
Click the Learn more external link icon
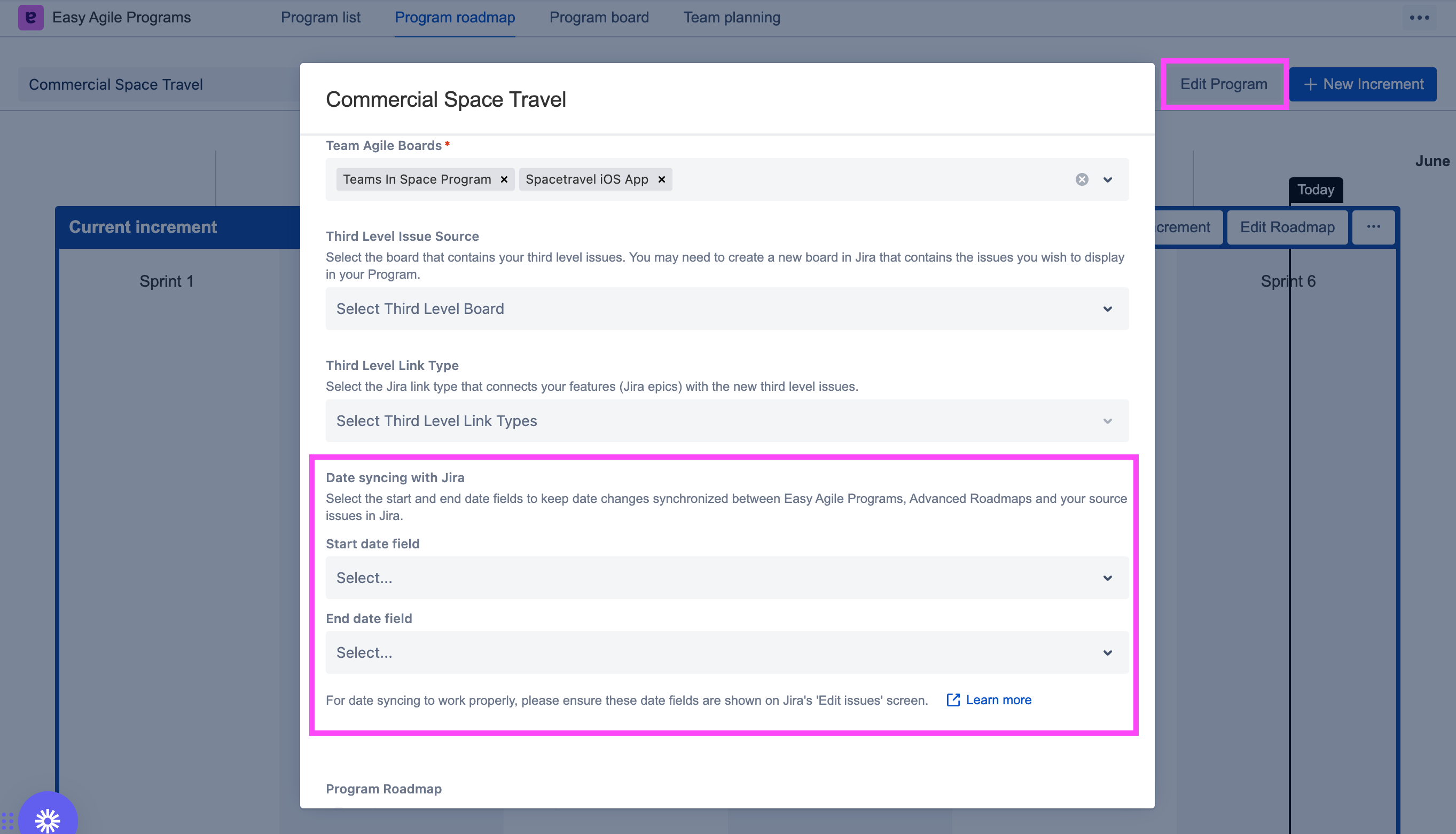coord(952,700)
